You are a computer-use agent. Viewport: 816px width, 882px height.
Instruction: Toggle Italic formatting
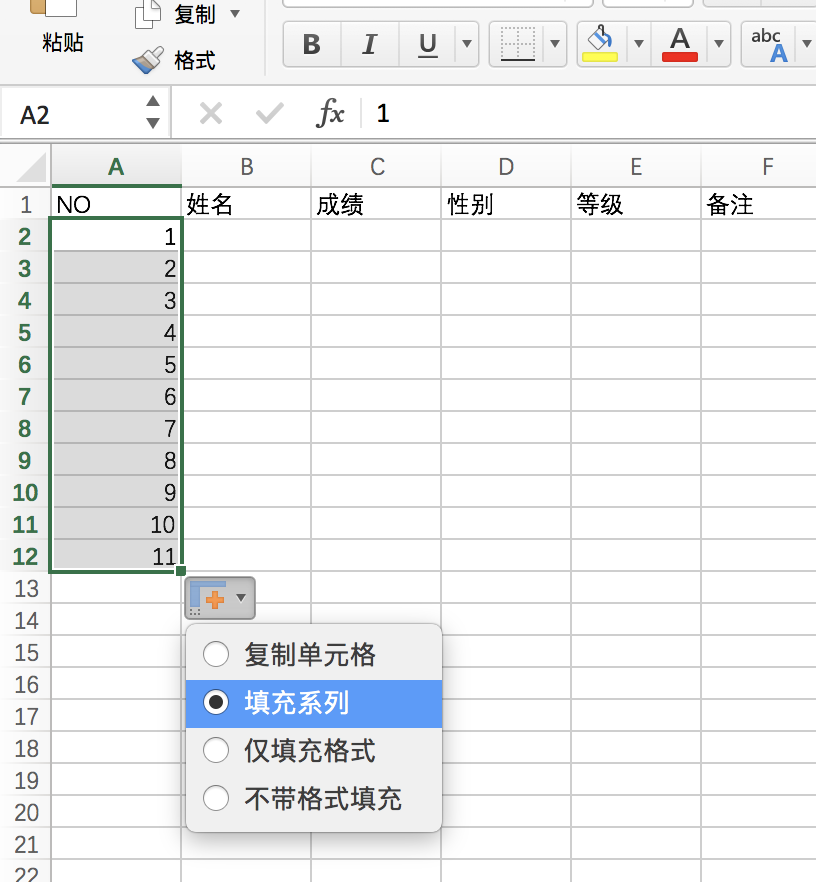(369, 44)
